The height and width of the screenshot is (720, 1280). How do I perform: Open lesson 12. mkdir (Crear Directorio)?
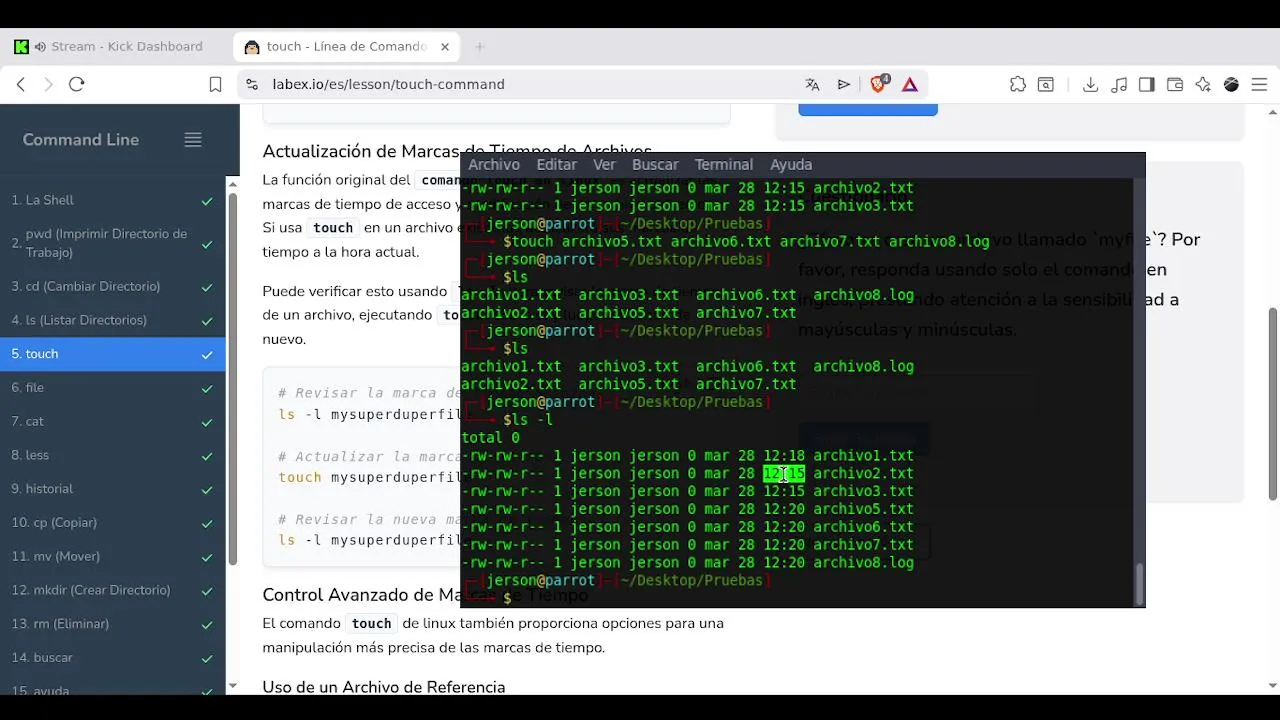tap(112, 591)
